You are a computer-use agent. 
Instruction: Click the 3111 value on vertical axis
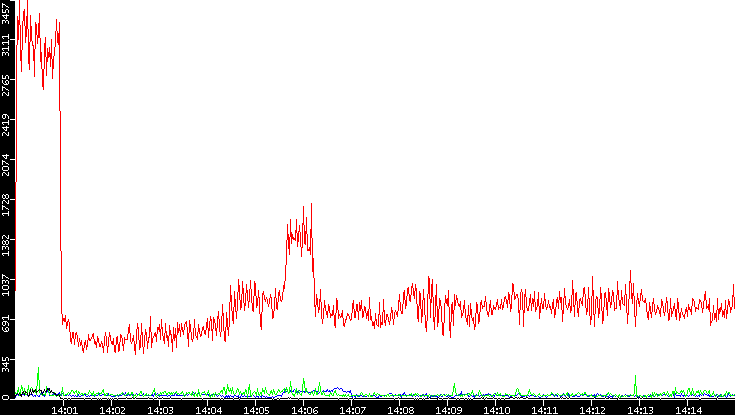(x=6, y=45)
